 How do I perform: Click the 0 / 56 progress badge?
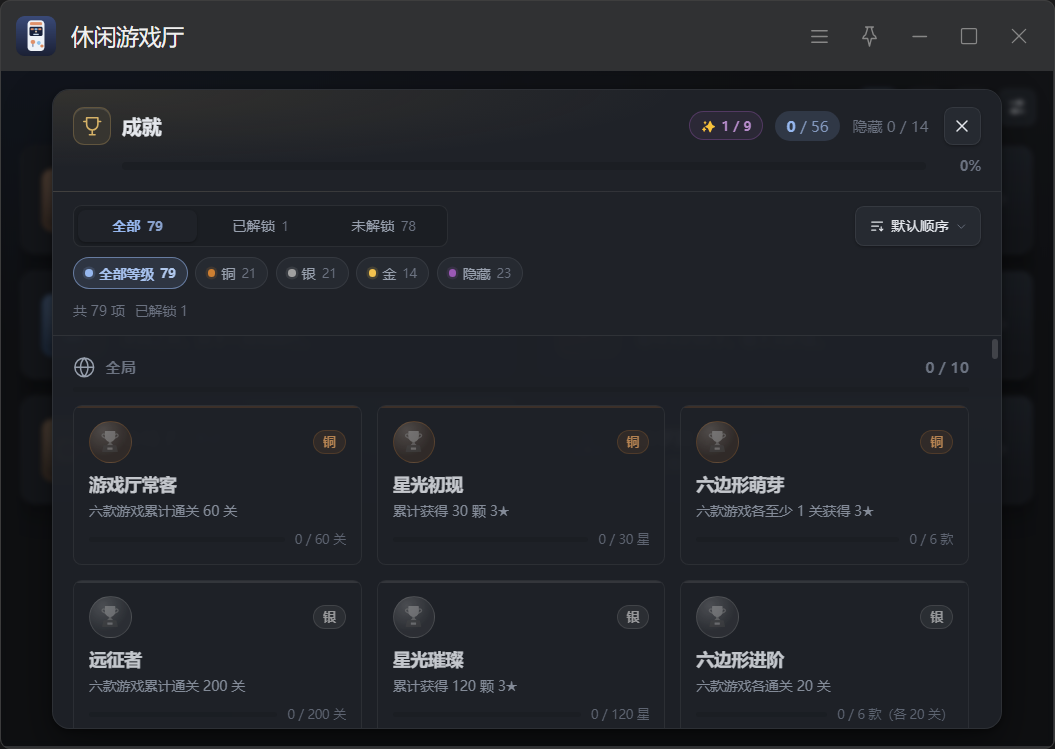pyautogui.click(x=807, y=126)
